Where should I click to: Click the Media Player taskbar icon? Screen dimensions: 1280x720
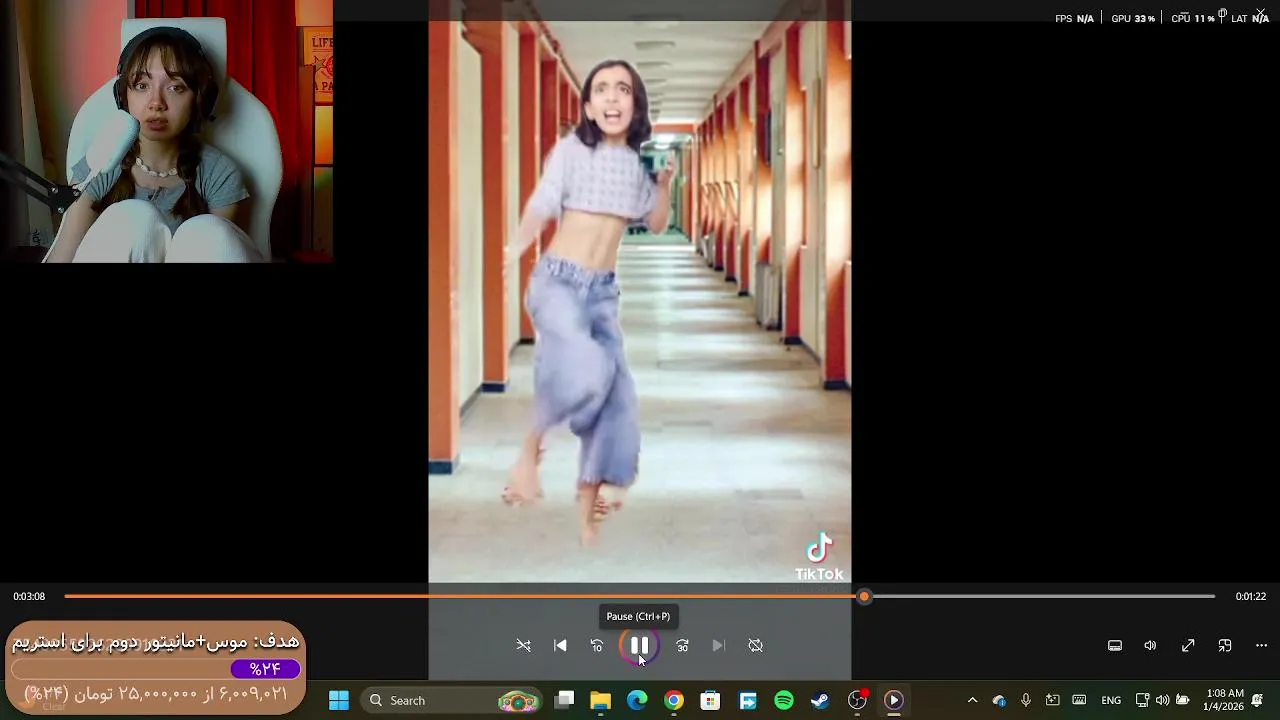tap(894, 700)
